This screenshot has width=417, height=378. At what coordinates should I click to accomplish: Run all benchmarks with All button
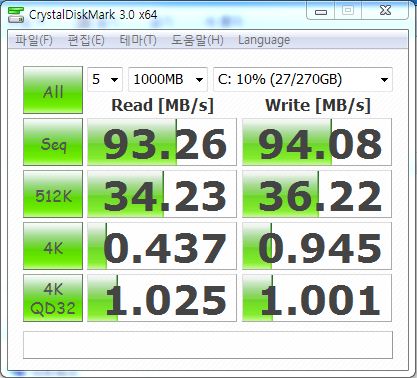click(x=53, y=90)
